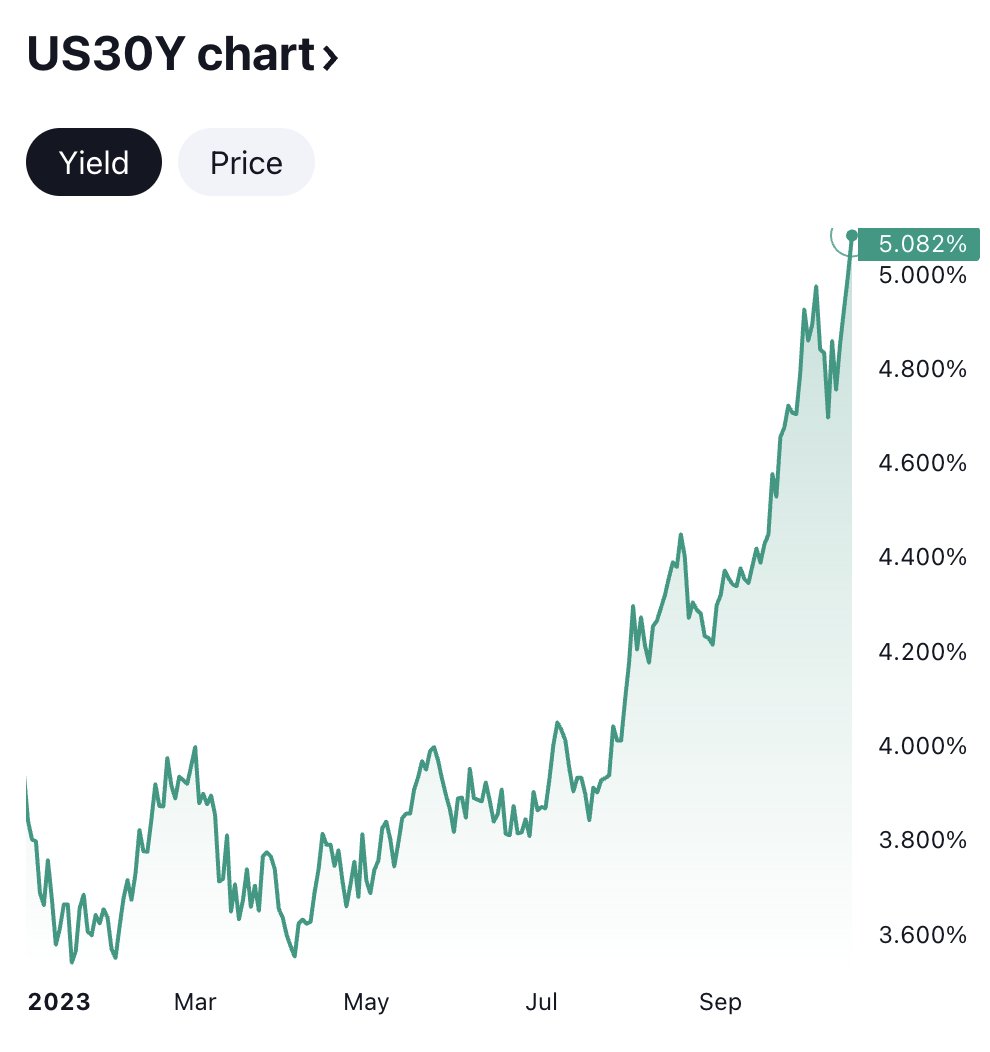Screen dimensions: 990x1052
Task: Click the Mar time axis label
Action: tap(194, 1001)
